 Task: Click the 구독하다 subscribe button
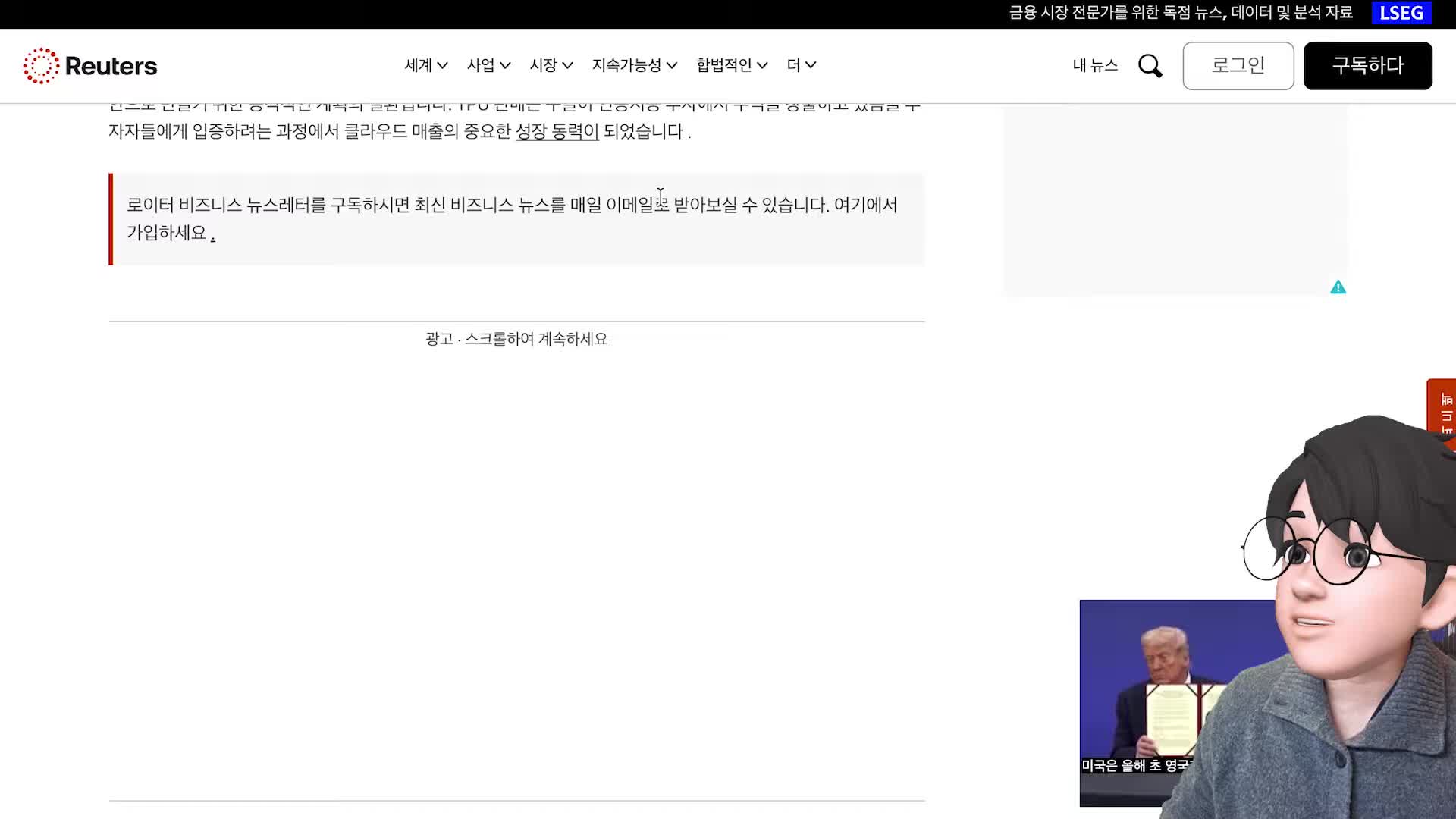point(1368,66)
